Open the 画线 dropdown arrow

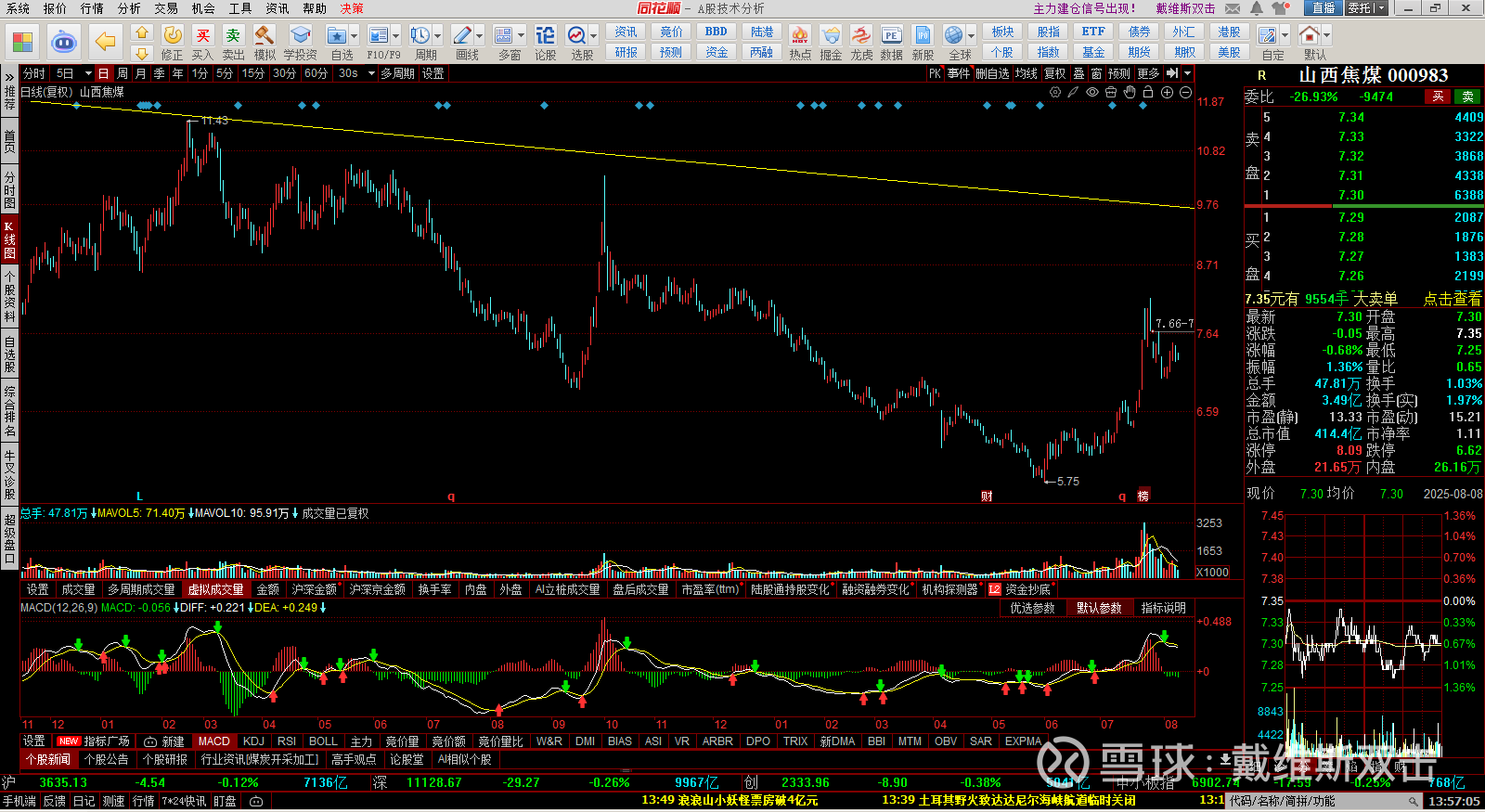pos(480,35)
